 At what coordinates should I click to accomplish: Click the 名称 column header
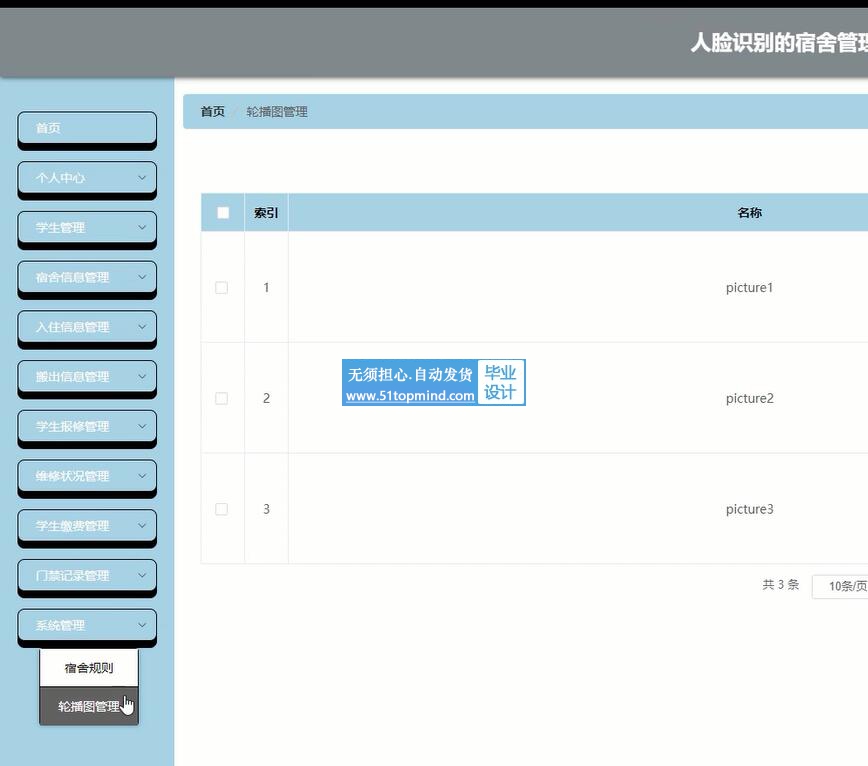tap(750, 213)
